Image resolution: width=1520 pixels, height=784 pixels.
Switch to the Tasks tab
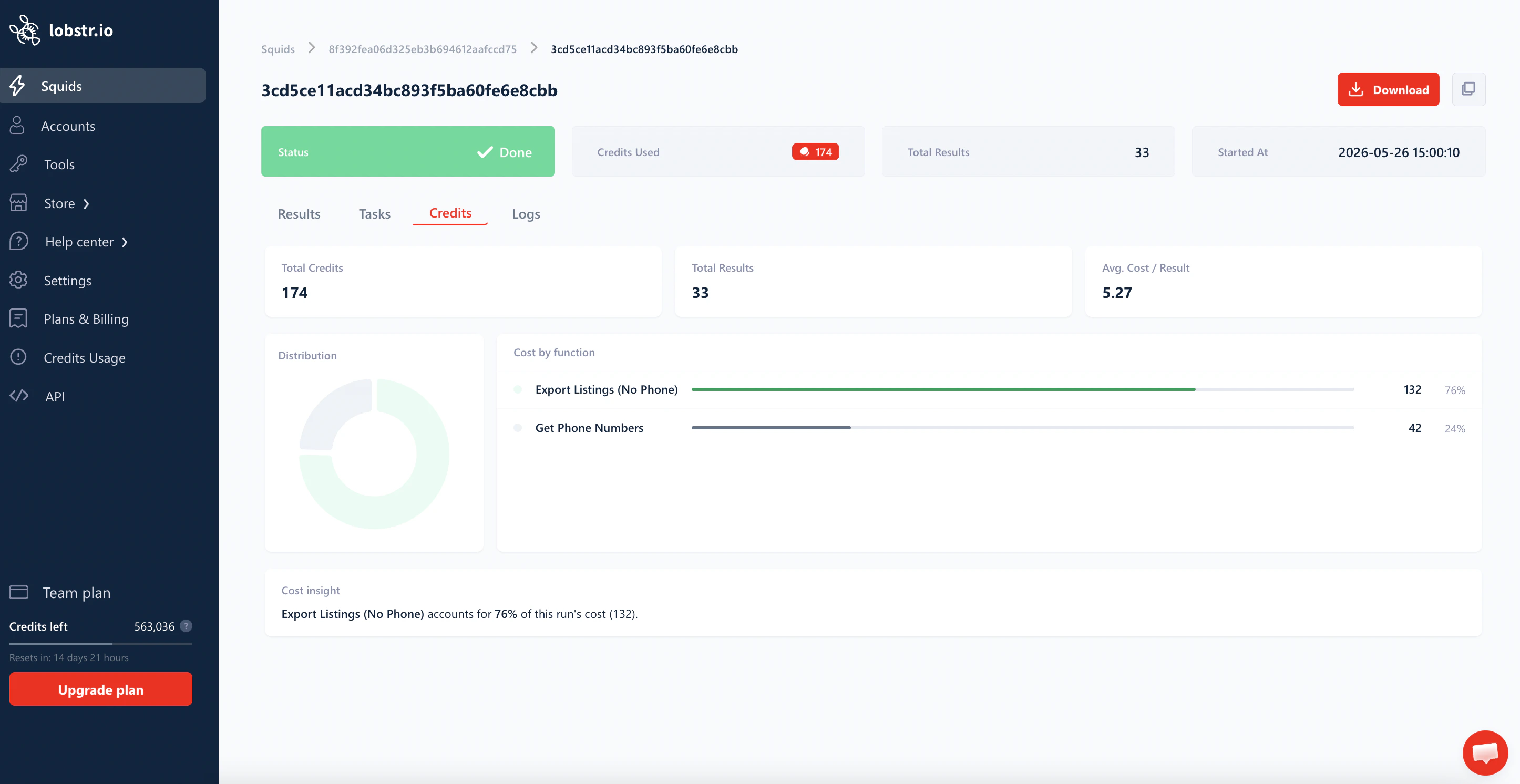pos(375,213)
